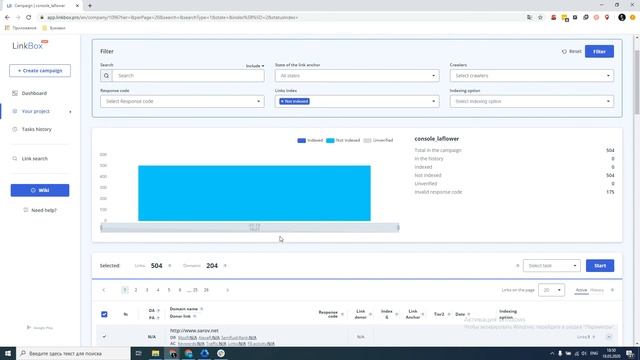Screen dimensions: 640x360
Task: Click the Create campaign button
Action: click(x=40, y=71)
